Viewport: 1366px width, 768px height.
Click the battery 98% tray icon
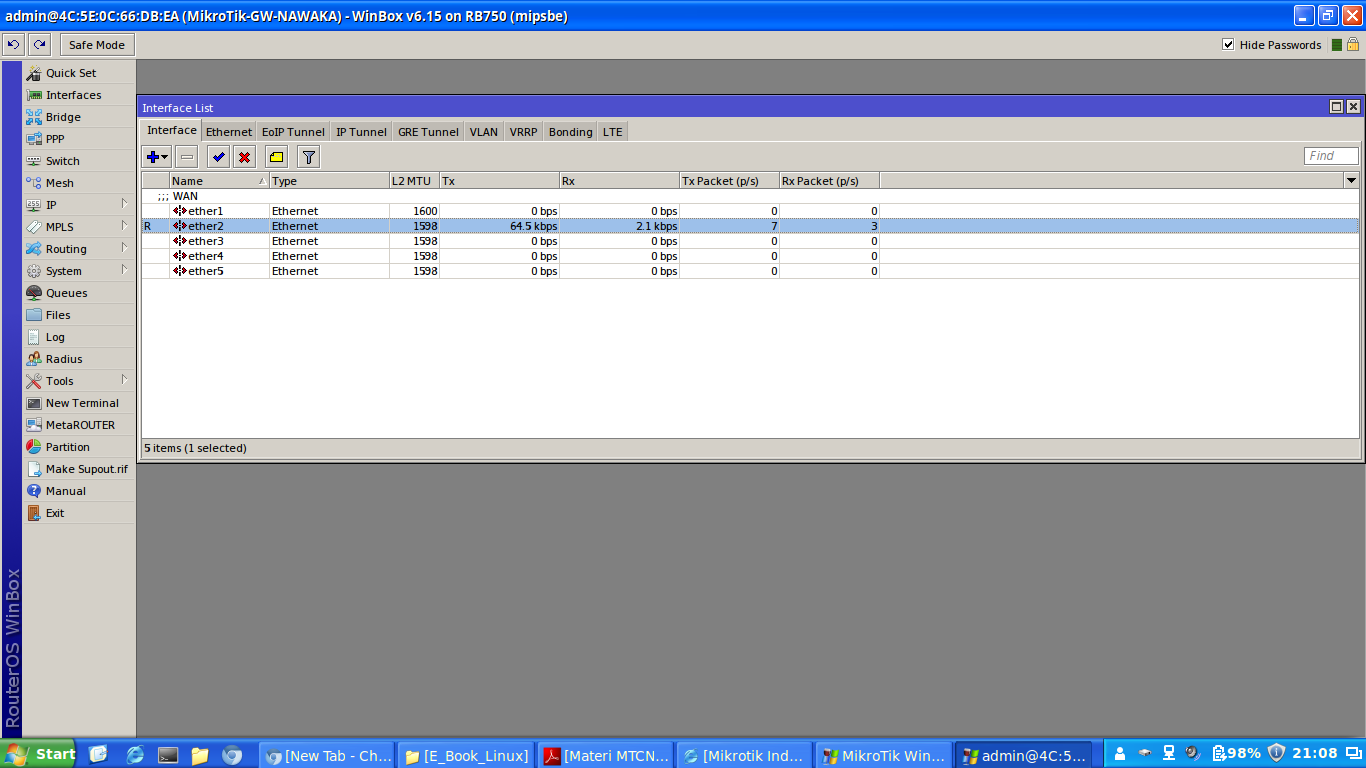point(1236,754)
